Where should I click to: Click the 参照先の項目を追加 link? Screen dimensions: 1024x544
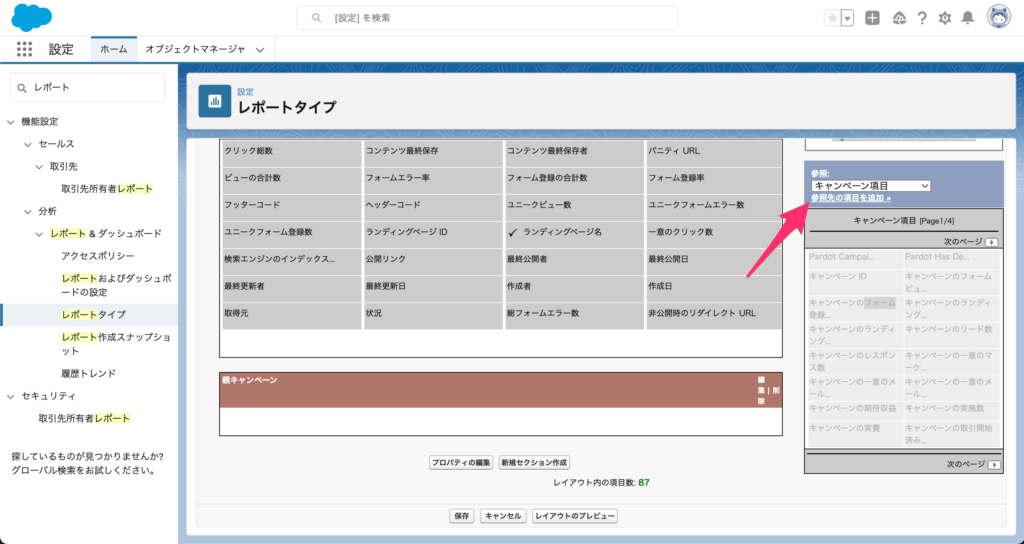[x=850, y=198]
